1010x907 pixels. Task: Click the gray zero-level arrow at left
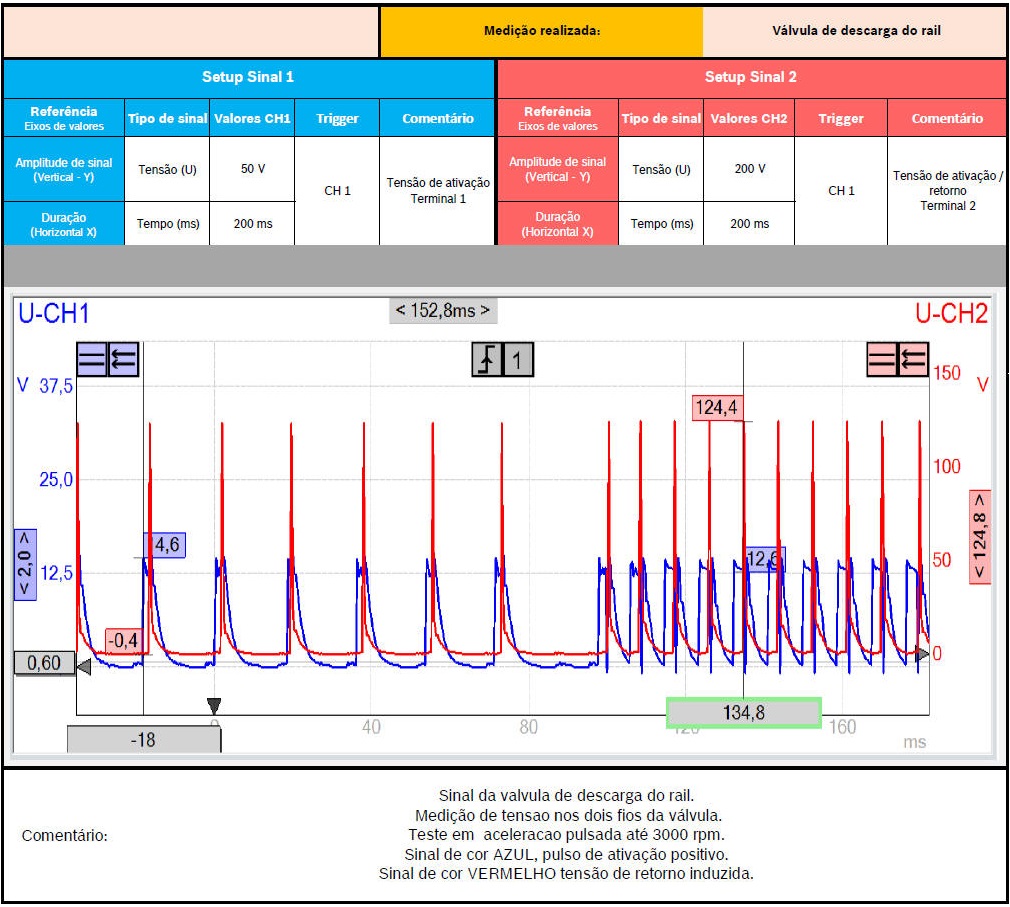pyautogui.click(x=84, y=666)
